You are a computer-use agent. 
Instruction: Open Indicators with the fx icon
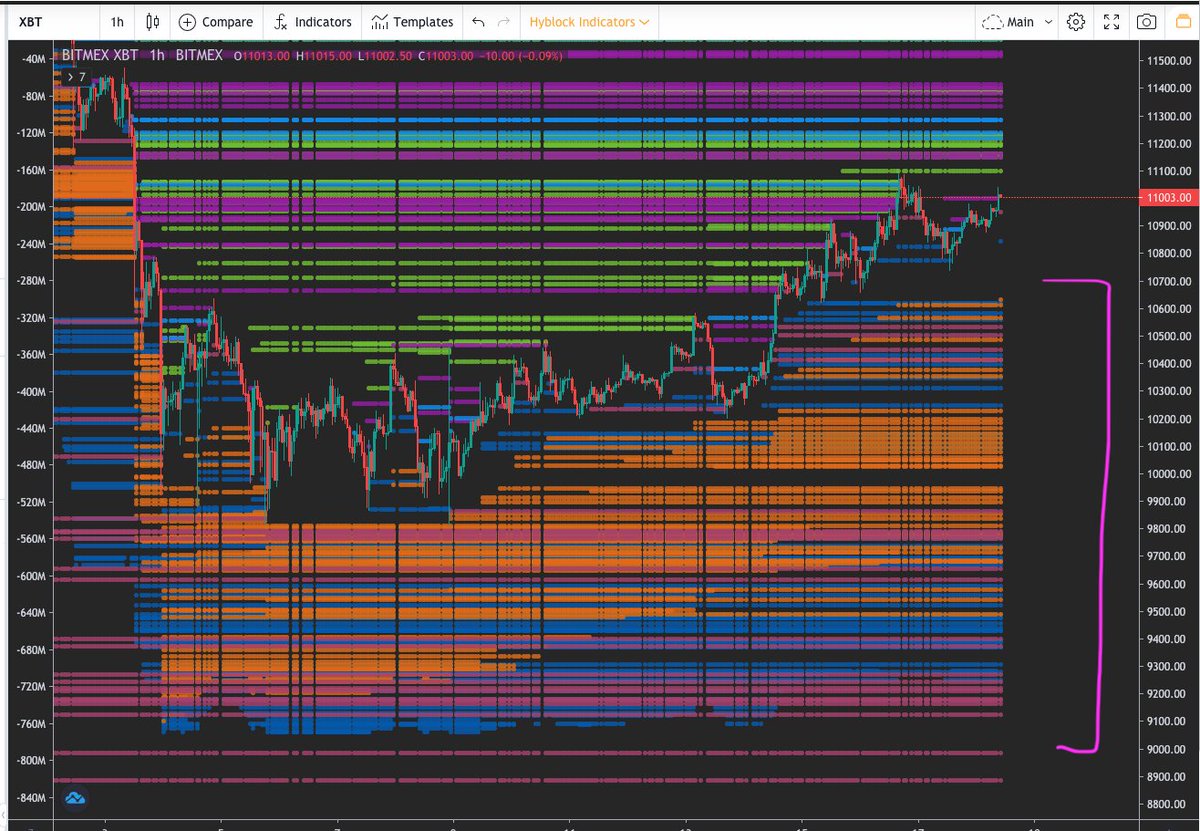pos(283,21)
